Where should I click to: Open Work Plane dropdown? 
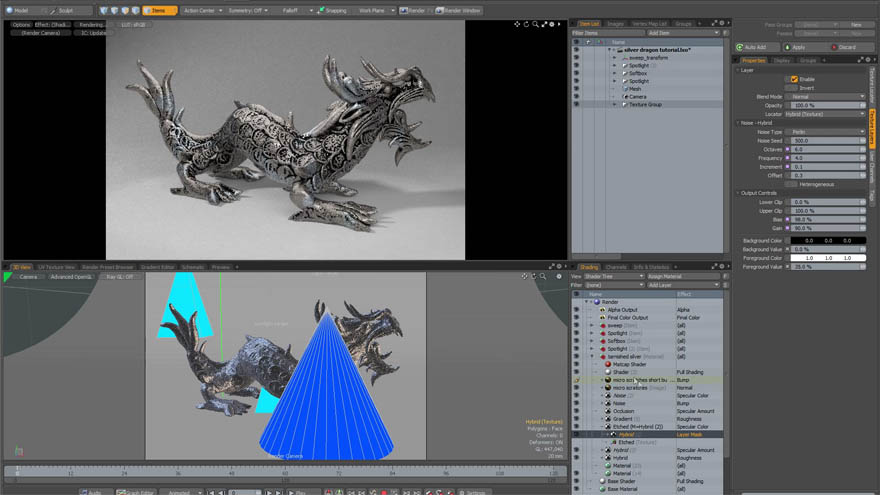pyautogui.click(x=375, y=10)
